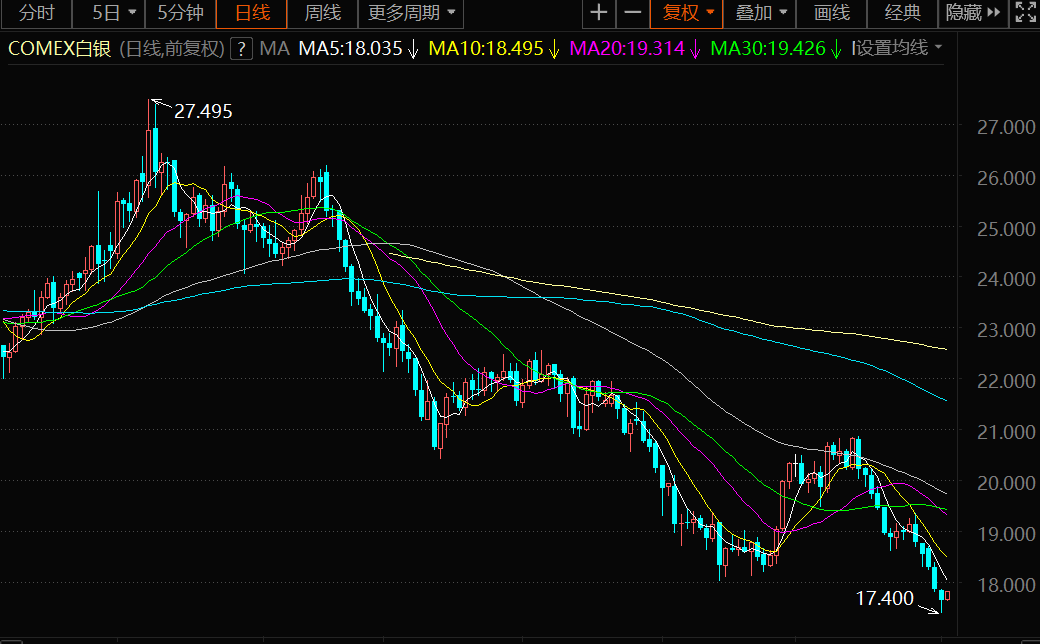Screen dimensions: 1040x644
Task: Switch to the 周线 weekly tab
Action: point(322,13)
